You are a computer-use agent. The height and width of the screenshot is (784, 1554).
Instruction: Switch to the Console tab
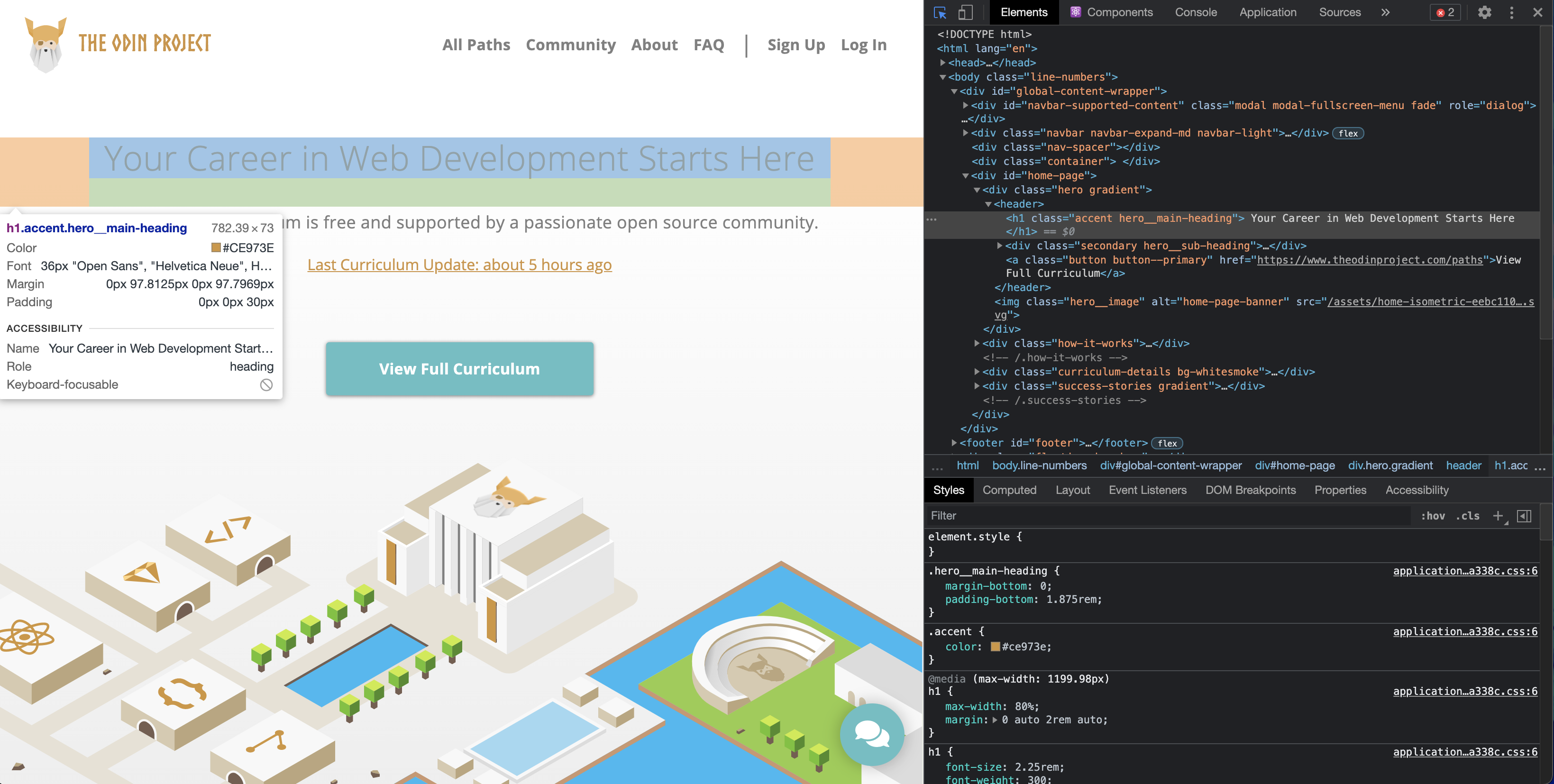pos(1196,13)
